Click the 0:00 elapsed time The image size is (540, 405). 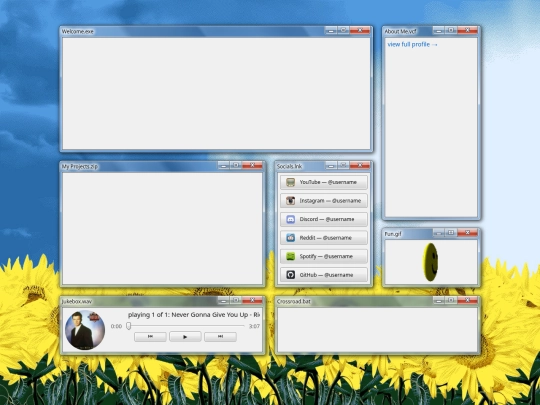[x=116, y=326]
